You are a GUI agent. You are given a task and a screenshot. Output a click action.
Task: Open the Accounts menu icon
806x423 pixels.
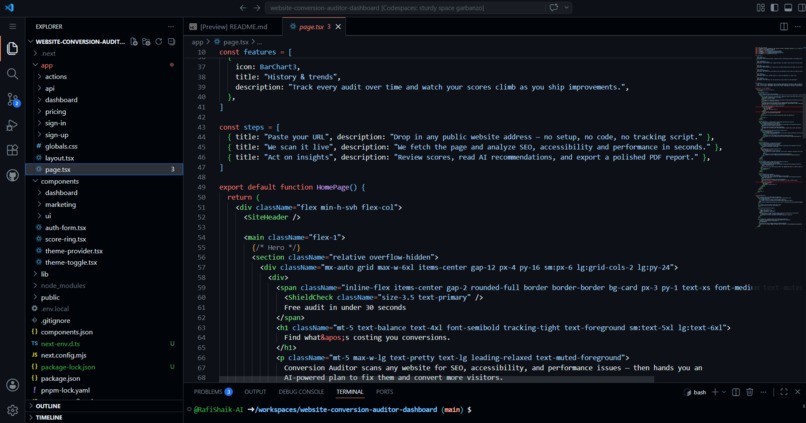12,385
